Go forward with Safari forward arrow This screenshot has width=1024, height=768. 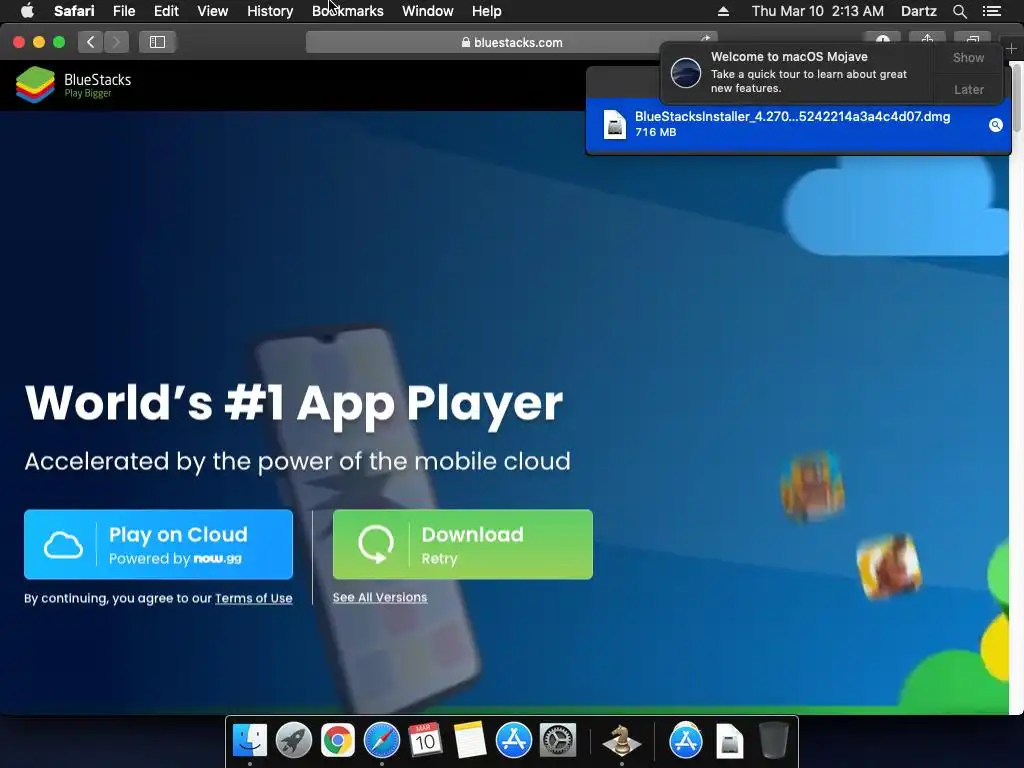click(x=116, y=42)
